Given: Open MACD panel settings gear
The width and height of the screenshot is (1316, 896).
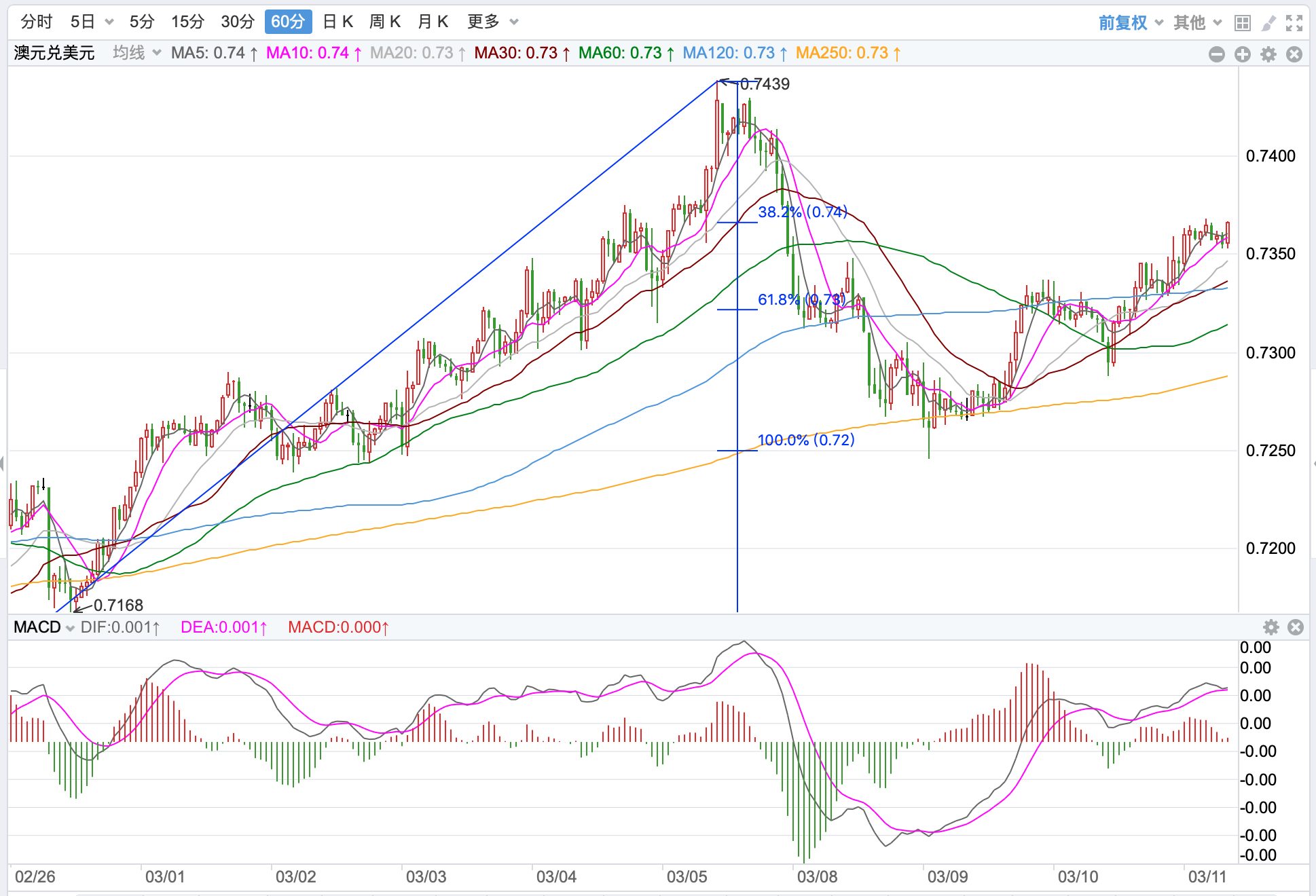Looking at the screenshot, I should point(1271,627).
